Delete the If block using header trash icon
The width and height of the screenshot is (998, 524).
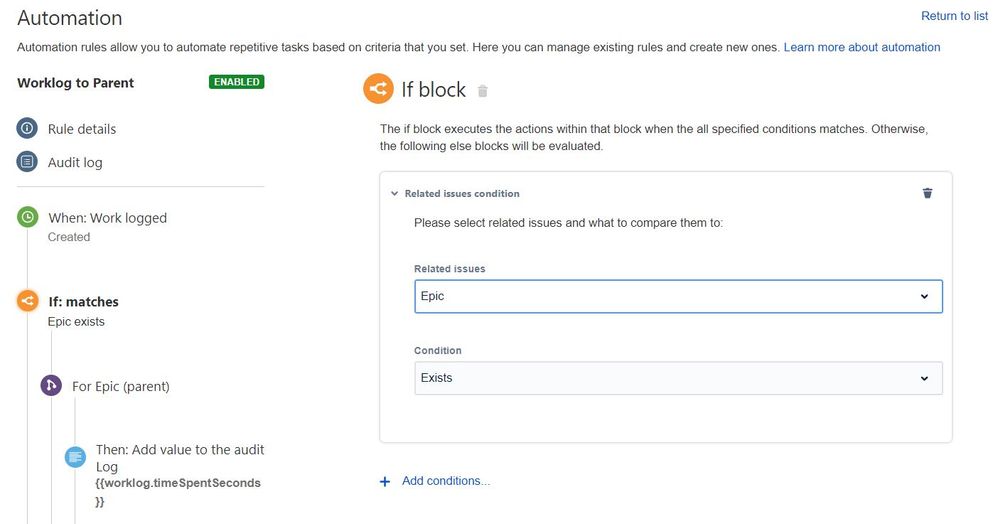coord(483,91)
